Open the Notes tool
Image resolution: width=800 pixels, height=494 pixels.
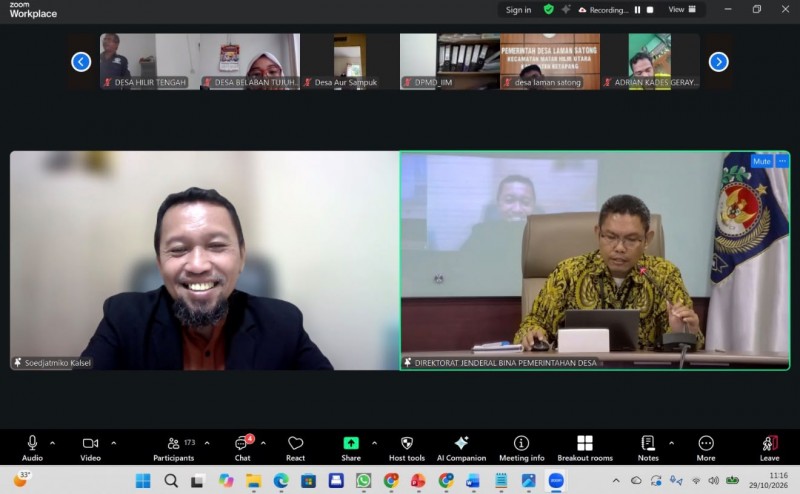click(648, 448)
